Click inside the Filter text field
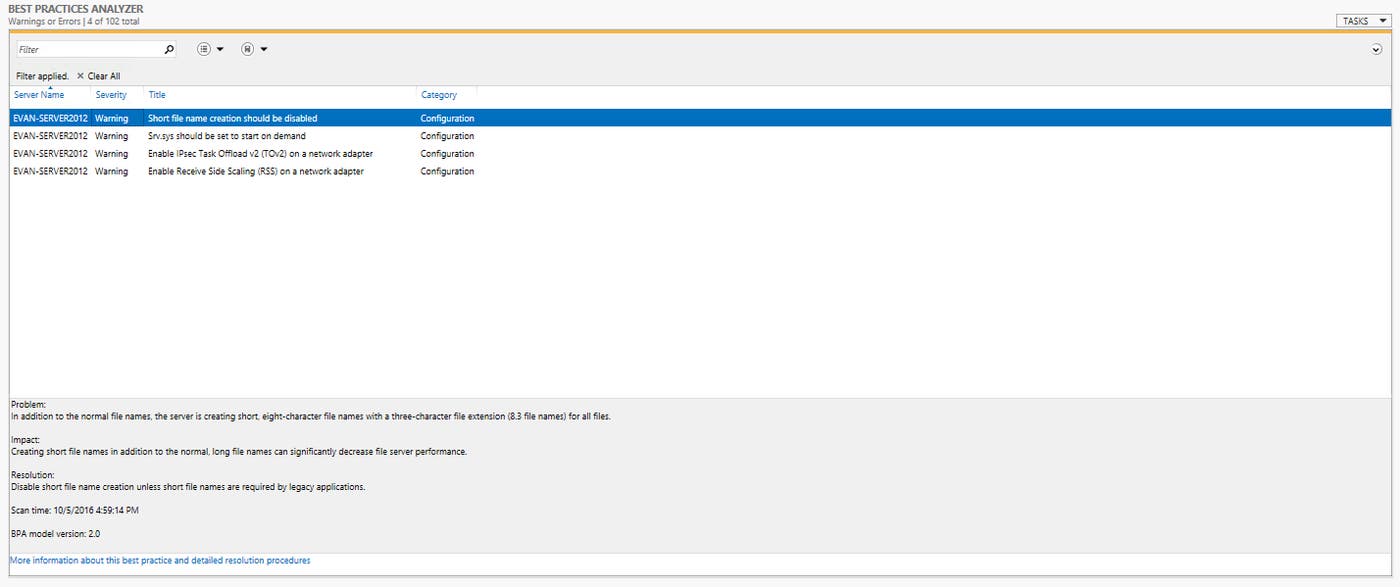This screenshot has width=1400, height=587. 88,49
